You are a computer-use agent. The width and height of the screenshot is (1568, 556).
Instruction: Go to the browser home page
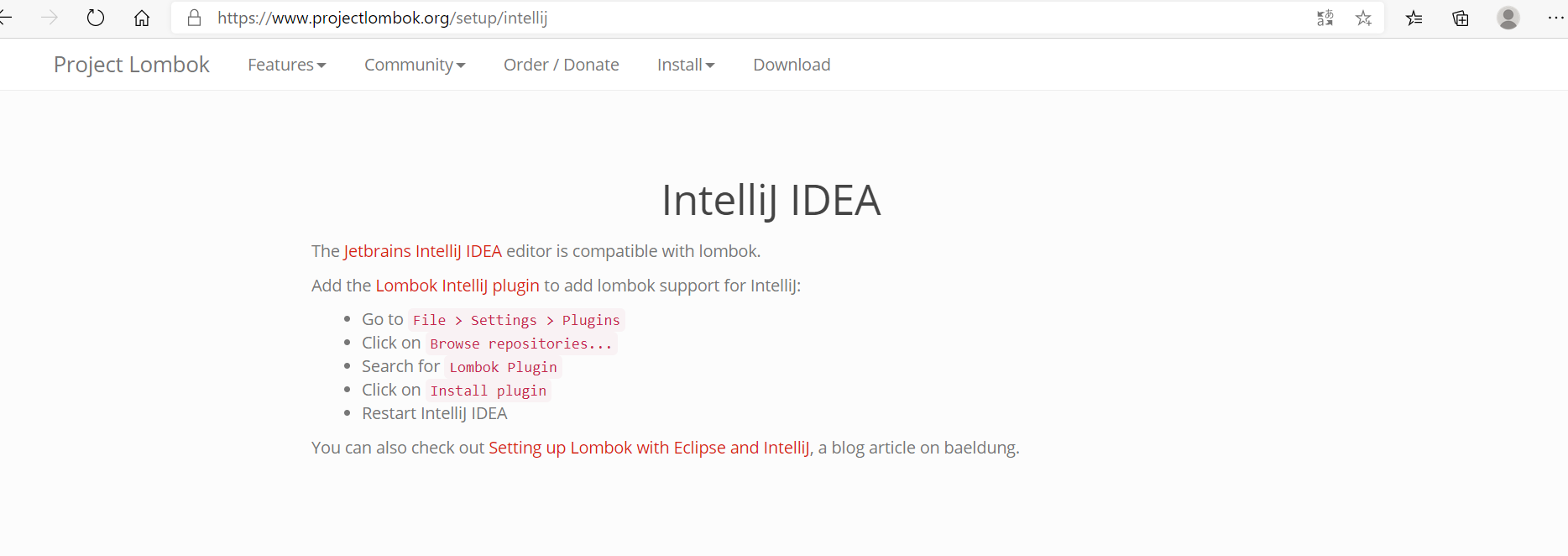pos(141,18)
